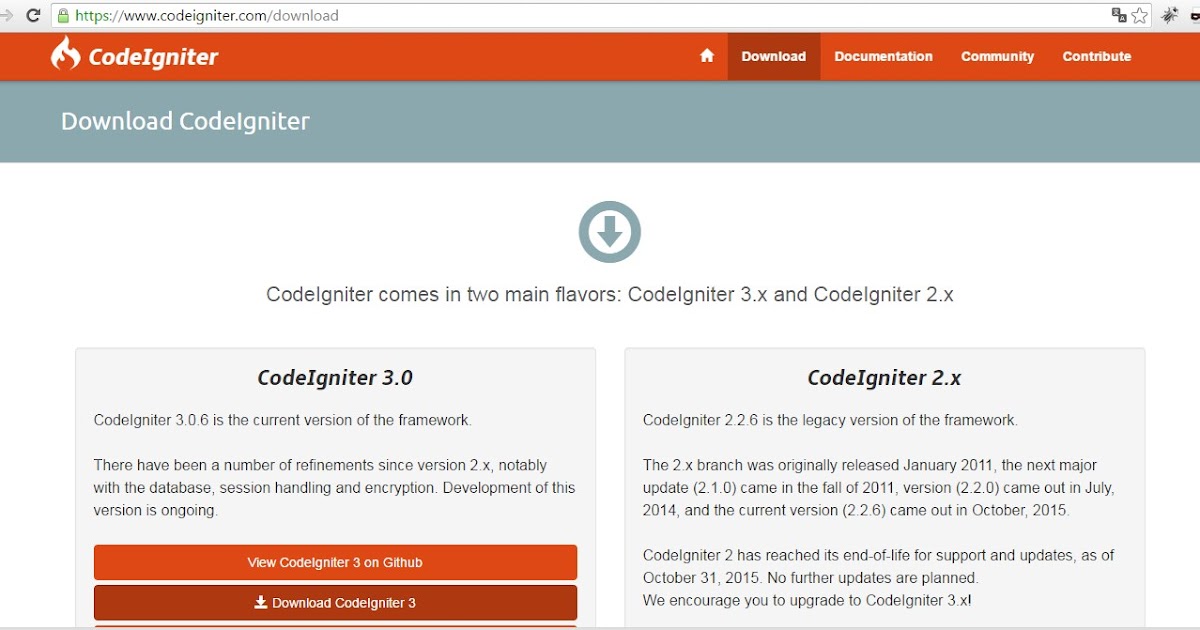Screen dimensions: 1200x630
Task: Click inside the browser address bar
Action: point(400,15)
